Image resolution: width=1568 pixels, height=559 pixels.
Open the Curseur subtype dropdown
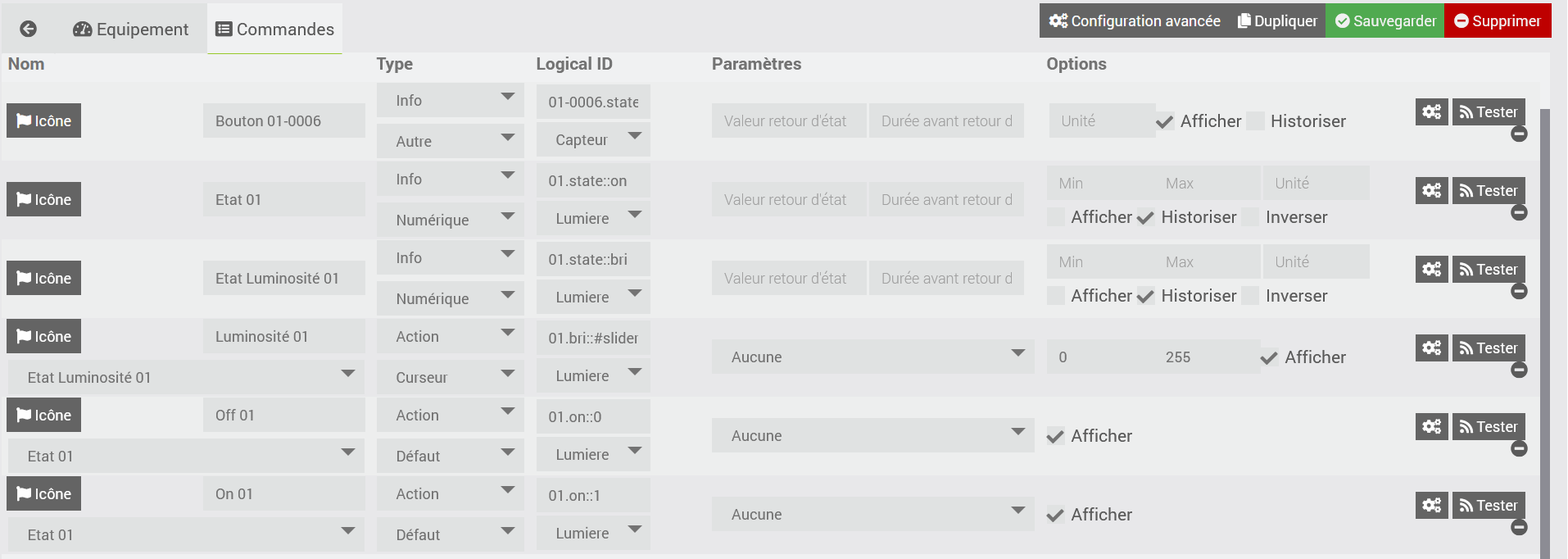pos(450,377)
